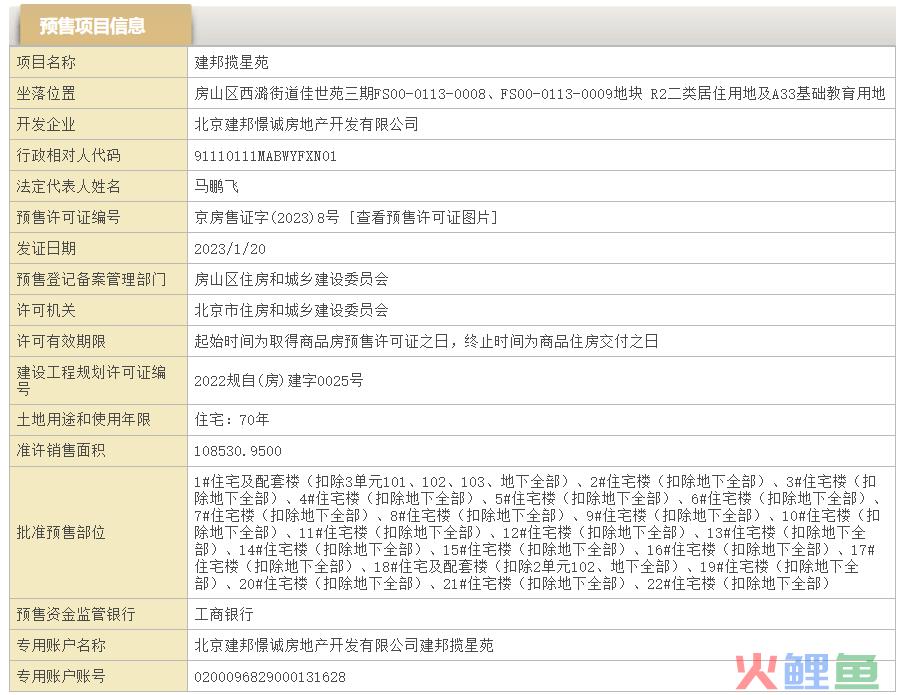Viewport: 903px width, 695px height.
Task: Select the 专用账户名称 label
Action: click(61, 646)
